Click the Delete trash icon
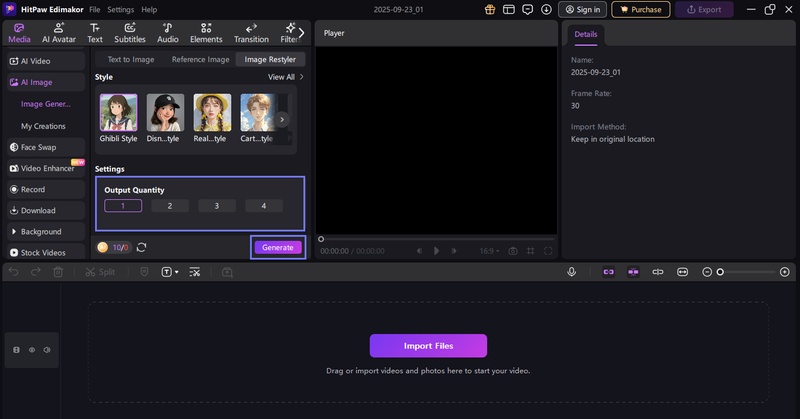Image resolution: width=800 pixels, height=419 pixels. (58, 272)
